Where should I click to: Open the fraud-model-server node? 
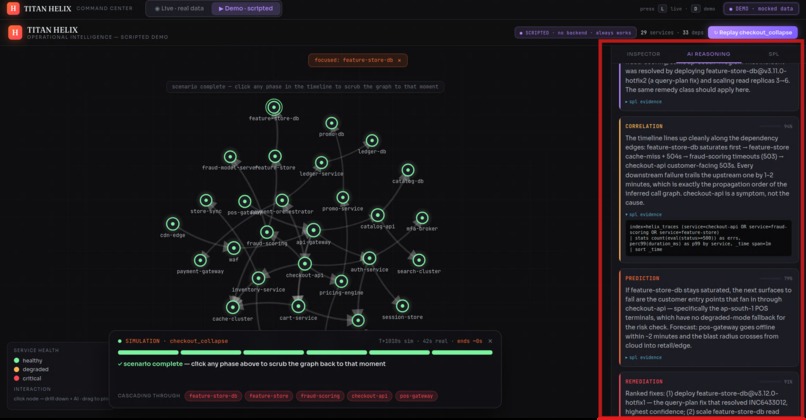pos(230,157)
